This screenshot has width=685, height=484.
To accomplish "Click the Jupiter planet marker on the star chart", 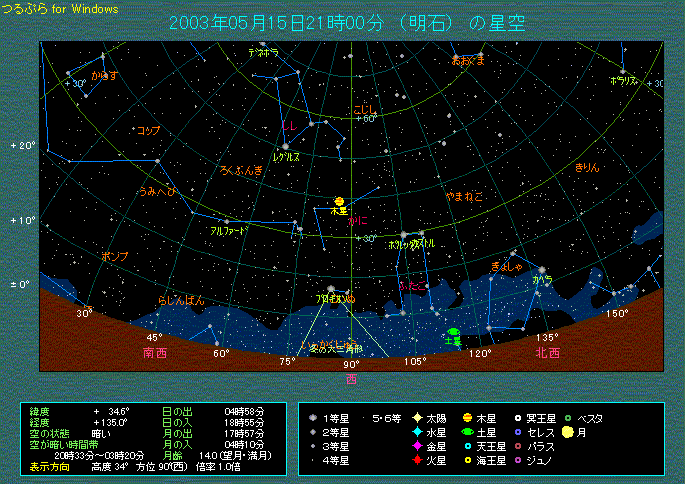I will pos(339,202).
